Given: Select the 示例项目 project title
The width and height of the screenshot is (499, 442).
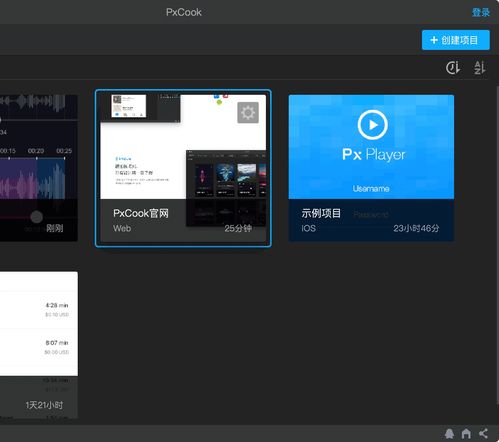Looking at the screenshot, I should click(x=321, y=213).
